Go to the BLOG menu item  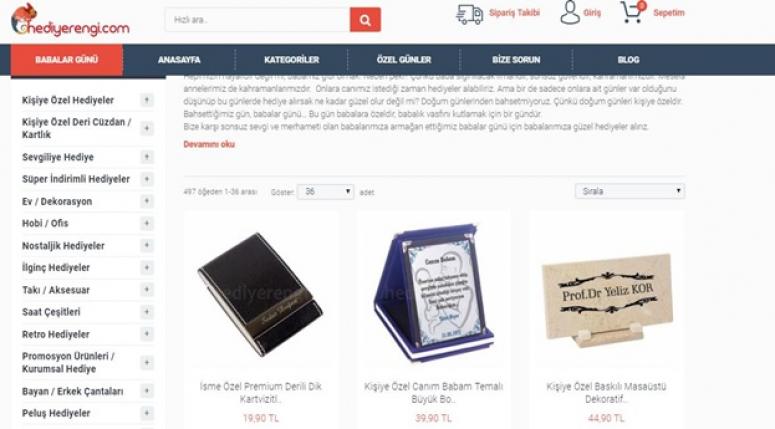coord(628,60)
